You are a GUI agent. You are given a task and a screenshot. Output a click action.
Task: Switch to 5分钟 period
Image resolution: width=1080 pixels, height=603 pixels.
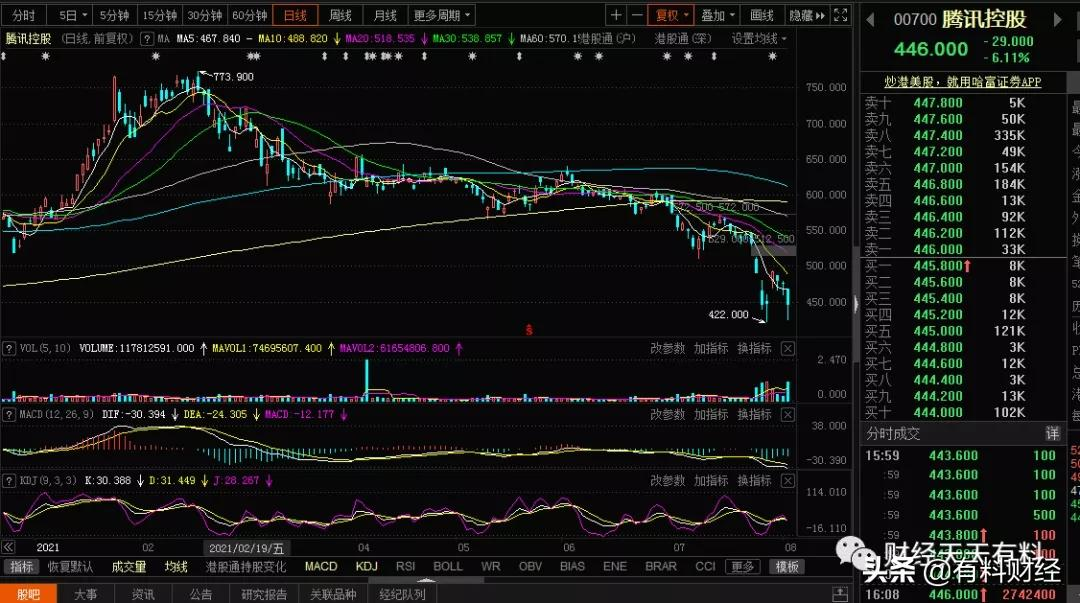click(x=114, y=15)
